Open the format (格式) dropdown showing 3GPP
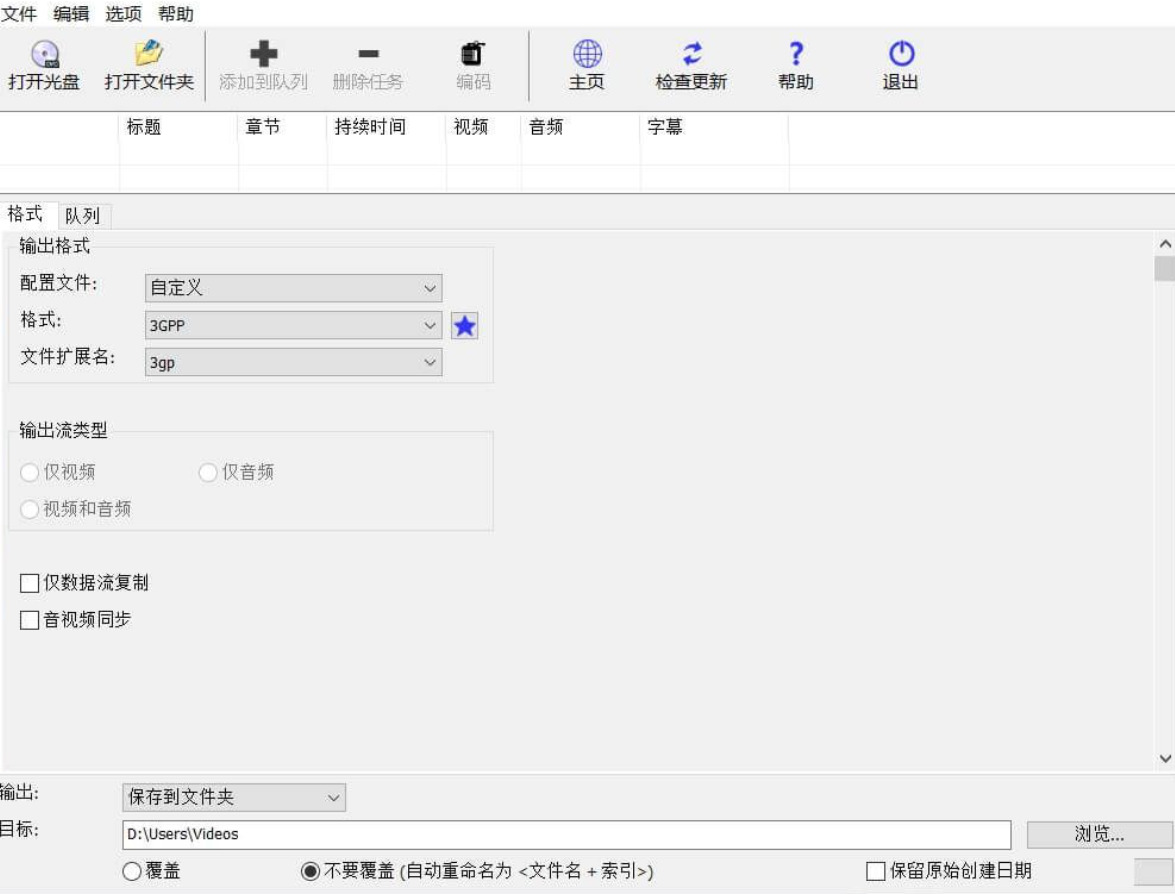The height and width of the screenshot is (894, 1175). tap(293, 325)
